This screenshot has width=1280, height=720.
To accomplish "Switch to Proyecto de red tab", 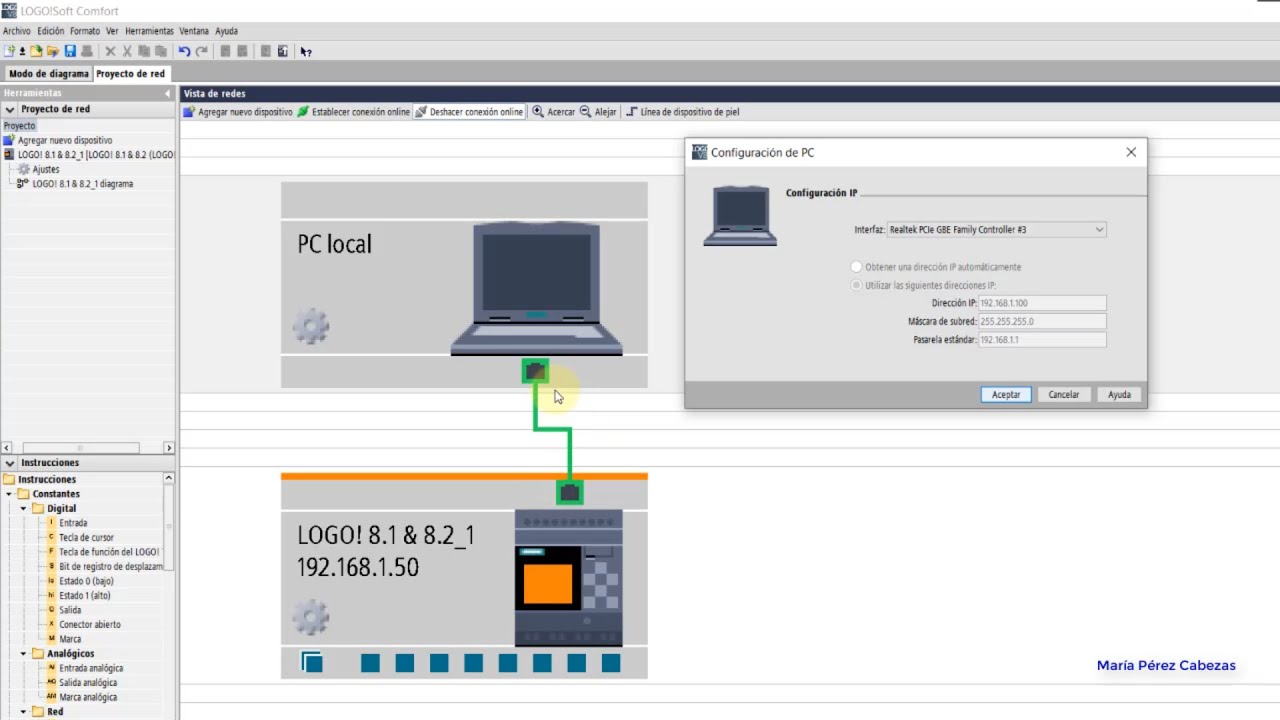I will point(130,74).
